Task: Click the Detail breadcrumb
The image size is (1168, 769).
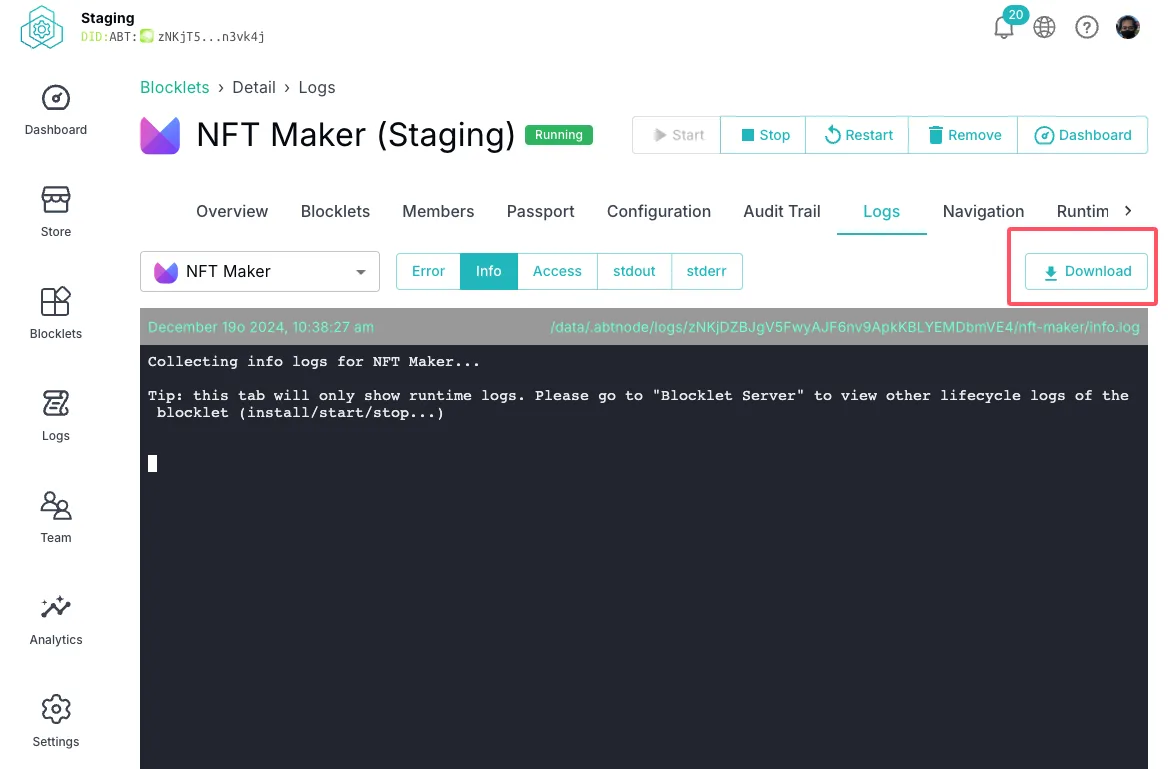Action: tap(254, 87)
